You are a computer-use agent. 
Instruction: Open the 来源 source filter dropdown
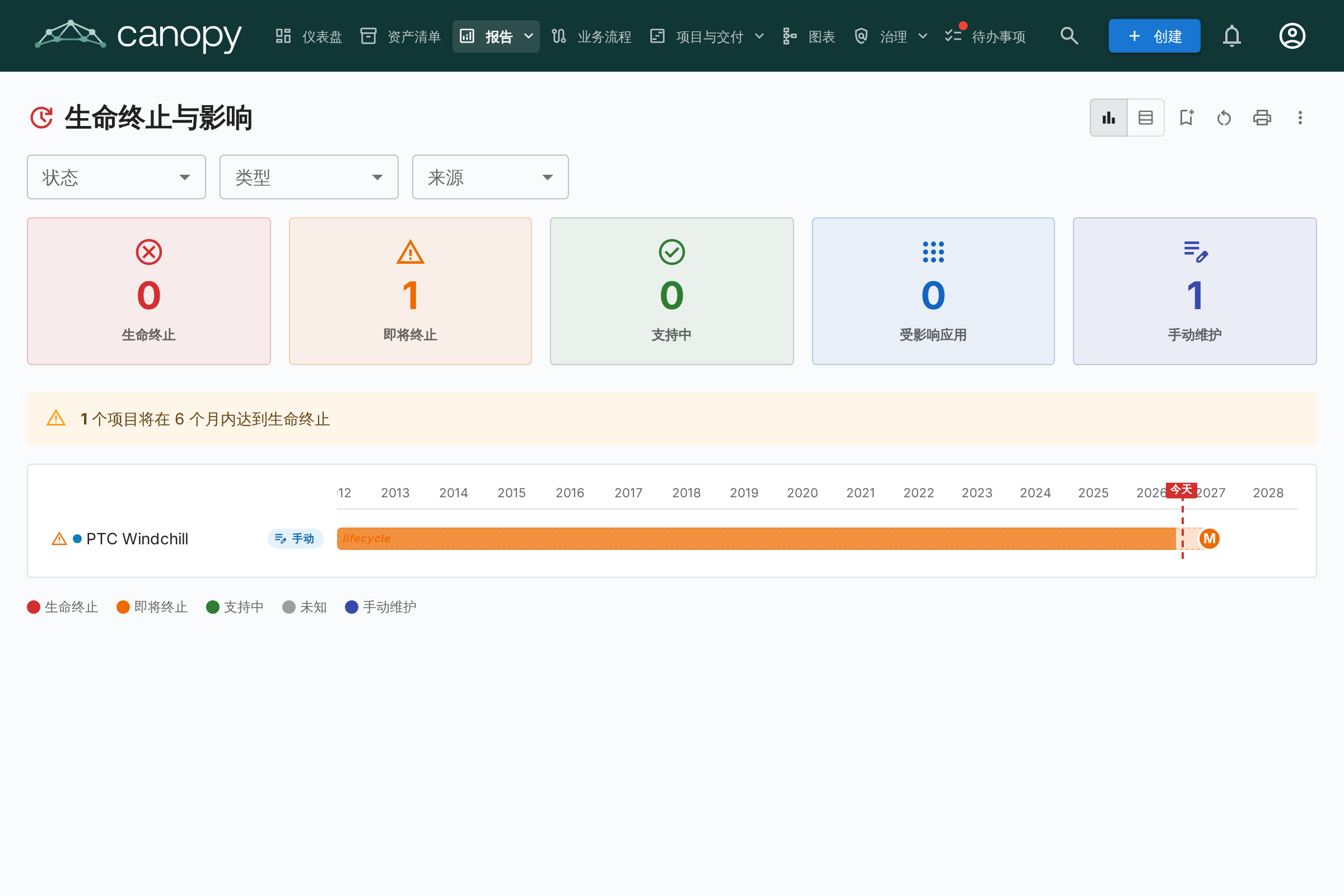(x=491, y=177)
